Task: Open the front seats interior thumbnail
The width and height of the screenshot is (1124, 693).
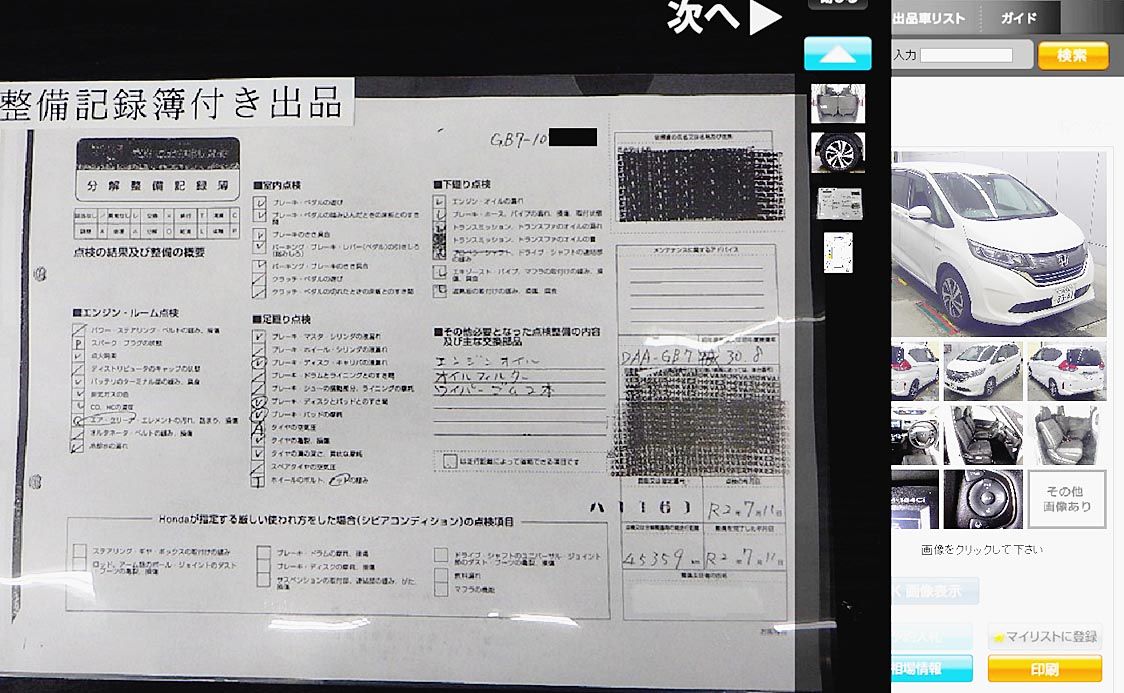Action: tap(982, 435)
